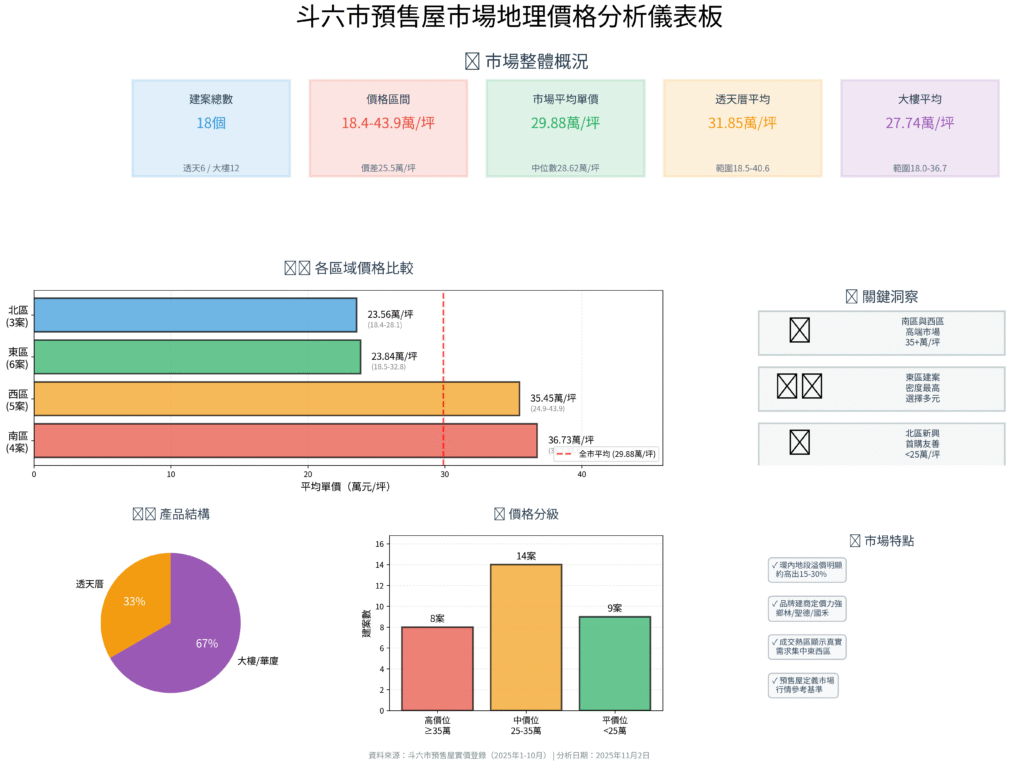Screen dimensions: 1024x766
Task: Click the green 平價位 9案 bar
Action: click(x=614, y=663)
